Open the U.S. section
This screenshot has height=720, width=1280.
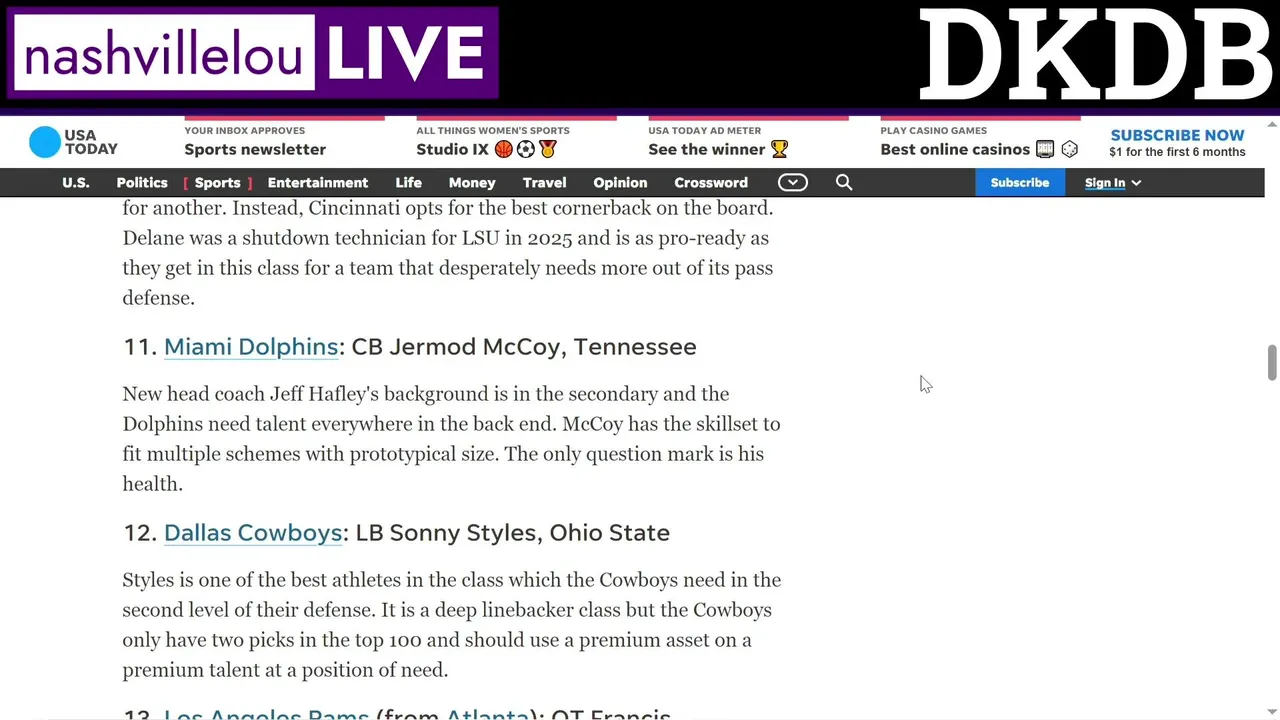[76, 182]
